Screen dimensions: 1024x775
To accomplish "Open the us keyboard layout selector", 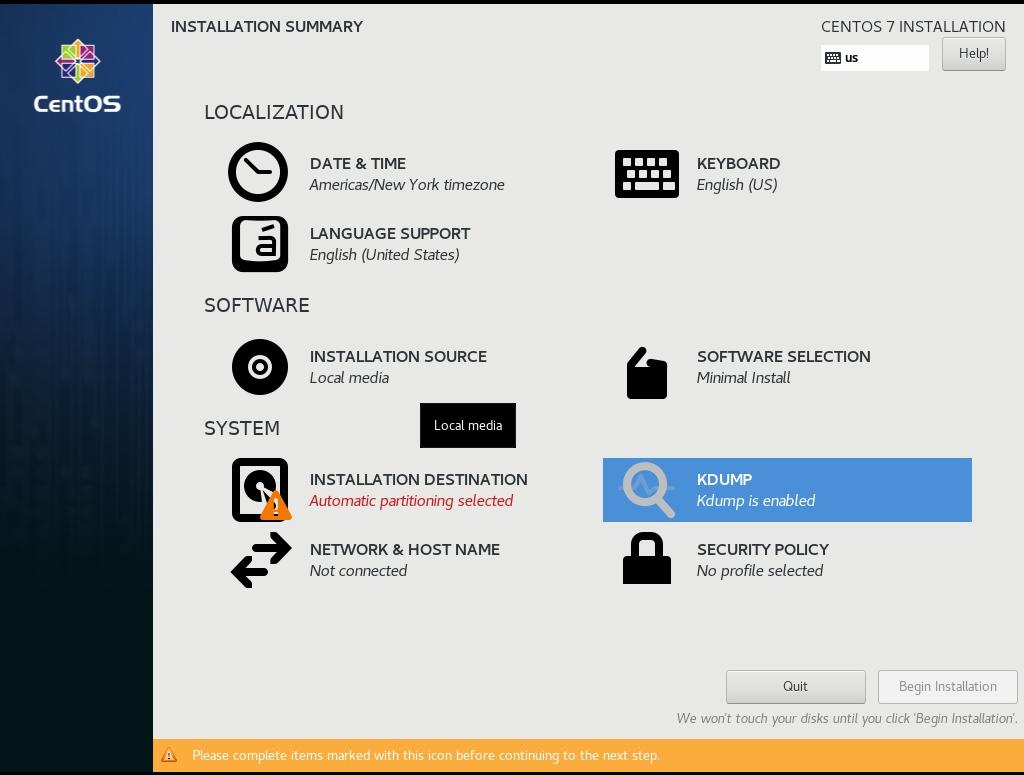I will click(874, 57).
